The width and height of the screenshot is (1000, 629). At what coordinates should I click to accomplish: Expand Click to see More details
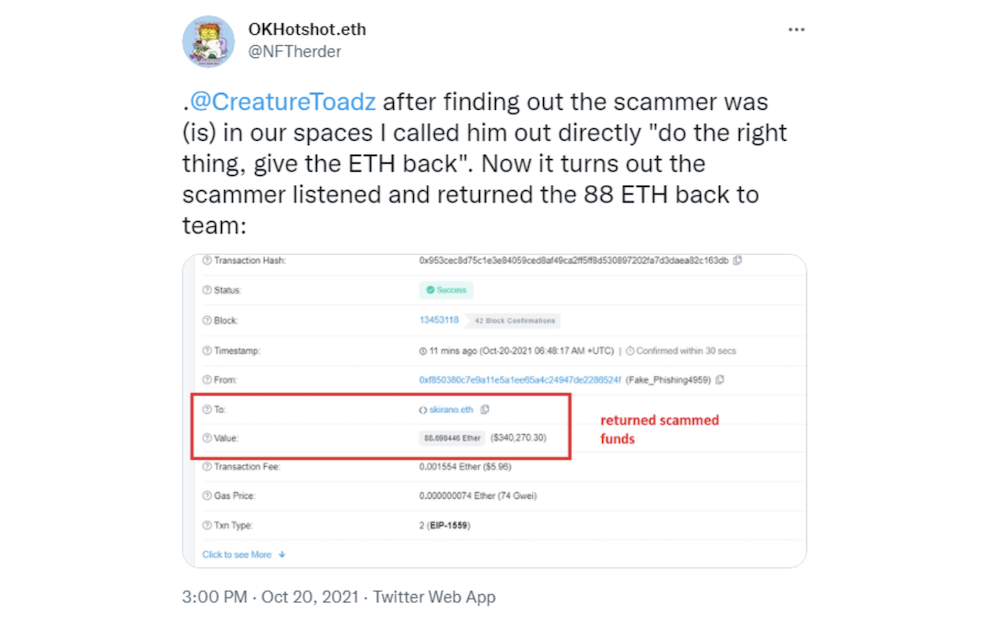coord(244,555)
